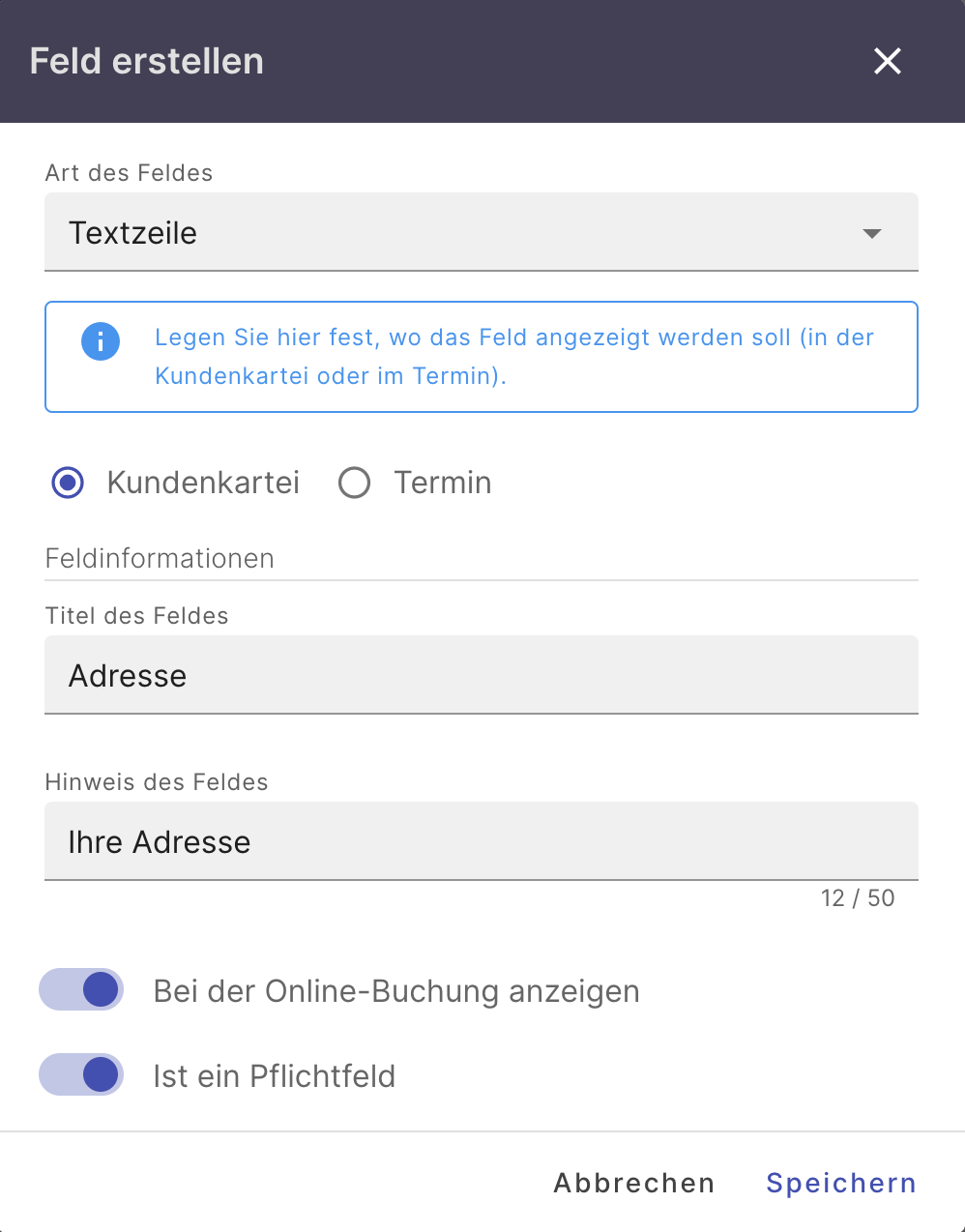This screenshot has height=1232, width=965.
Task: Click the Feldinformationen section header
Action: (160, 558)
